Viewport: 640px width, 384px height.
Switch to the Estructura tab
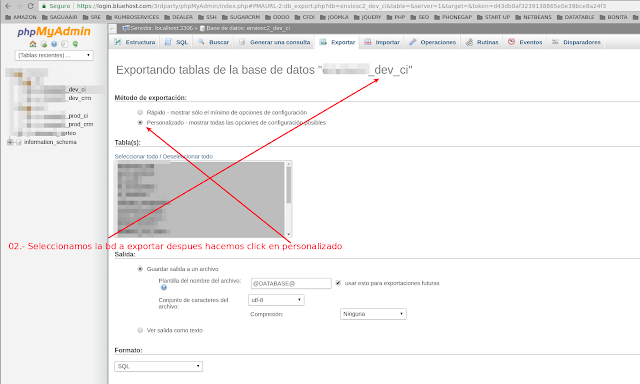point(135,42)
